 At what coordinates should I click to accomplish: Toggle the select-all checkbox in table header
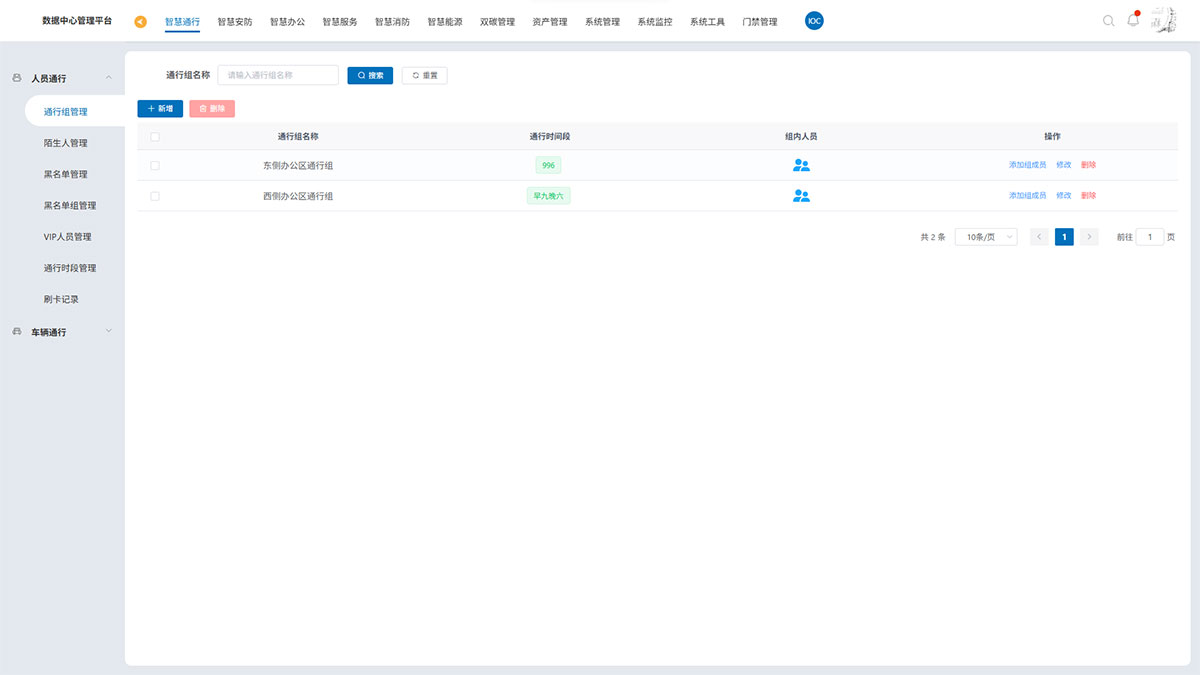click(x=155, y=136)
